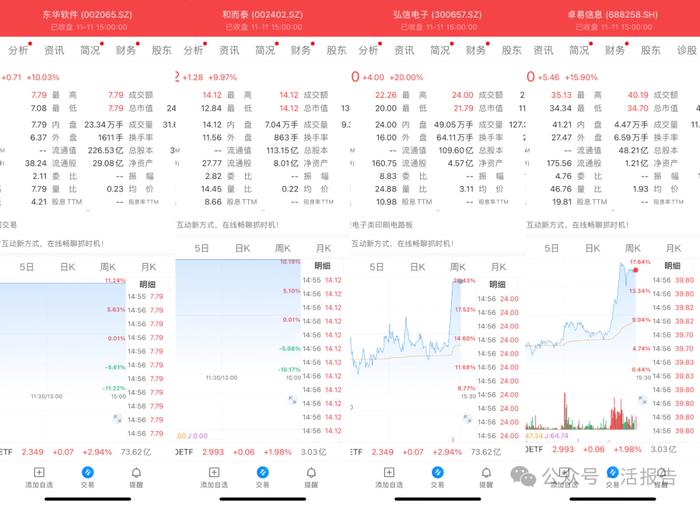Image resolution: width=700 pixels, height=505 pixels.
Task: Tap the 提醒 bell under 东华软件 panel
Action: click(x=136, y=472)
